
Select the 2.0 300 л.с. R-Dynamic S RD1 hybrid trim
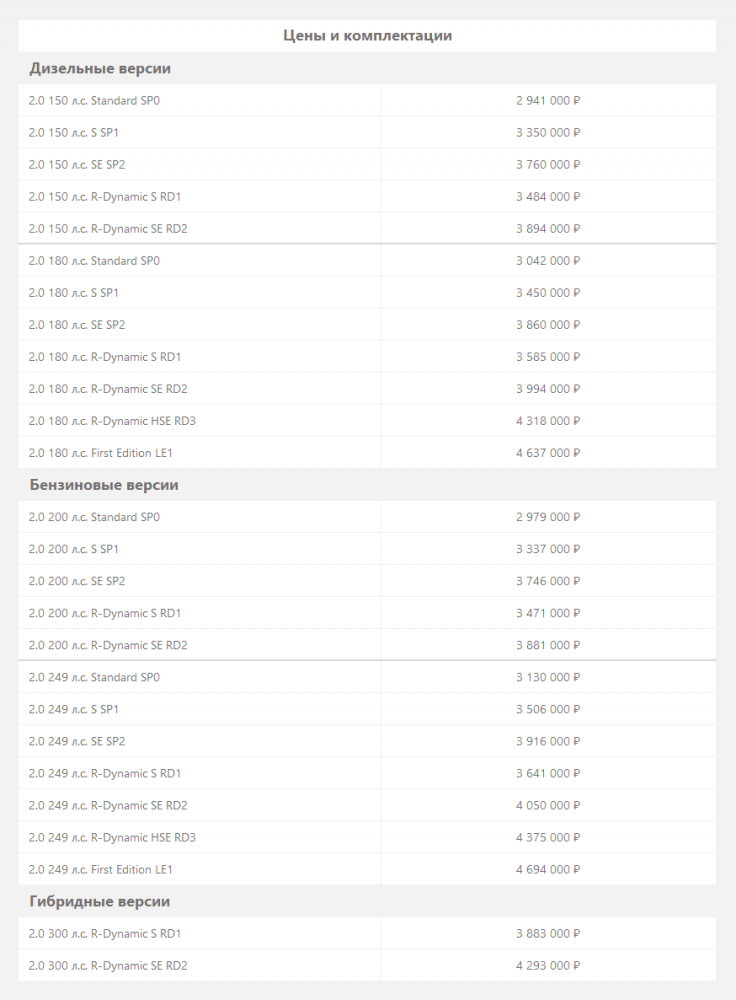coord(105,933)
